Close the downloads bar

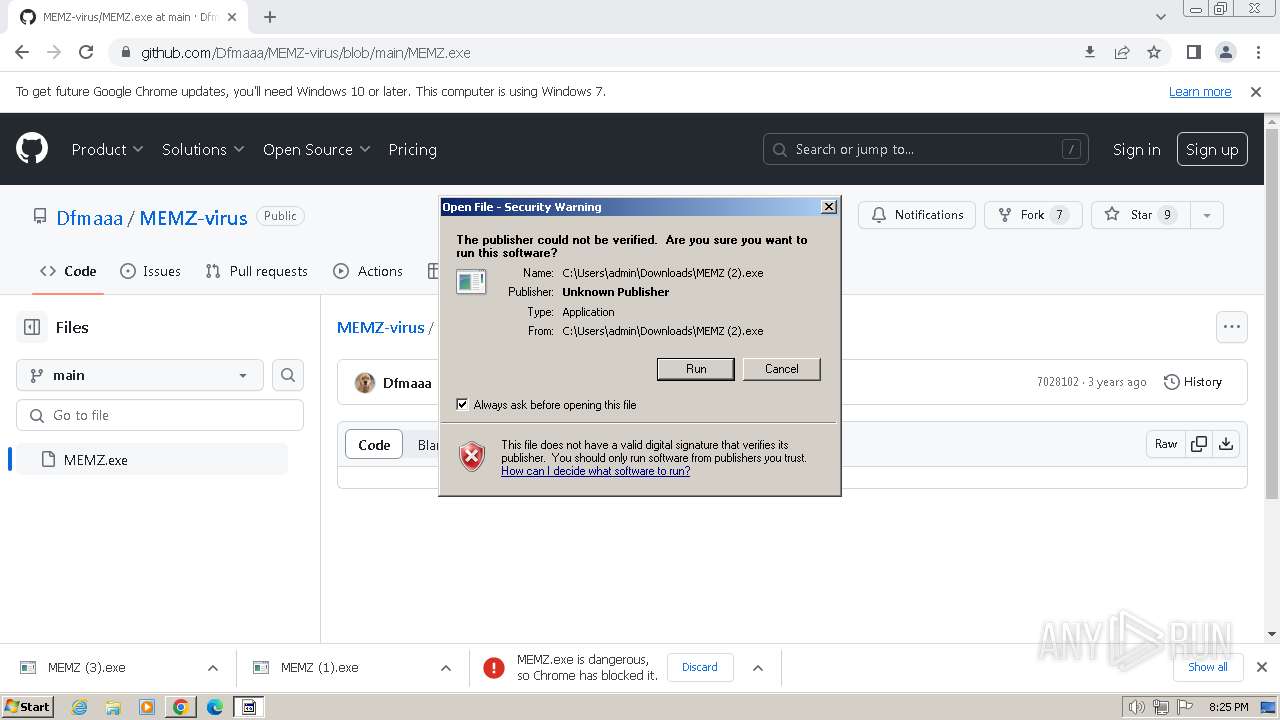pyautogui.click(x=1262, y=667)
